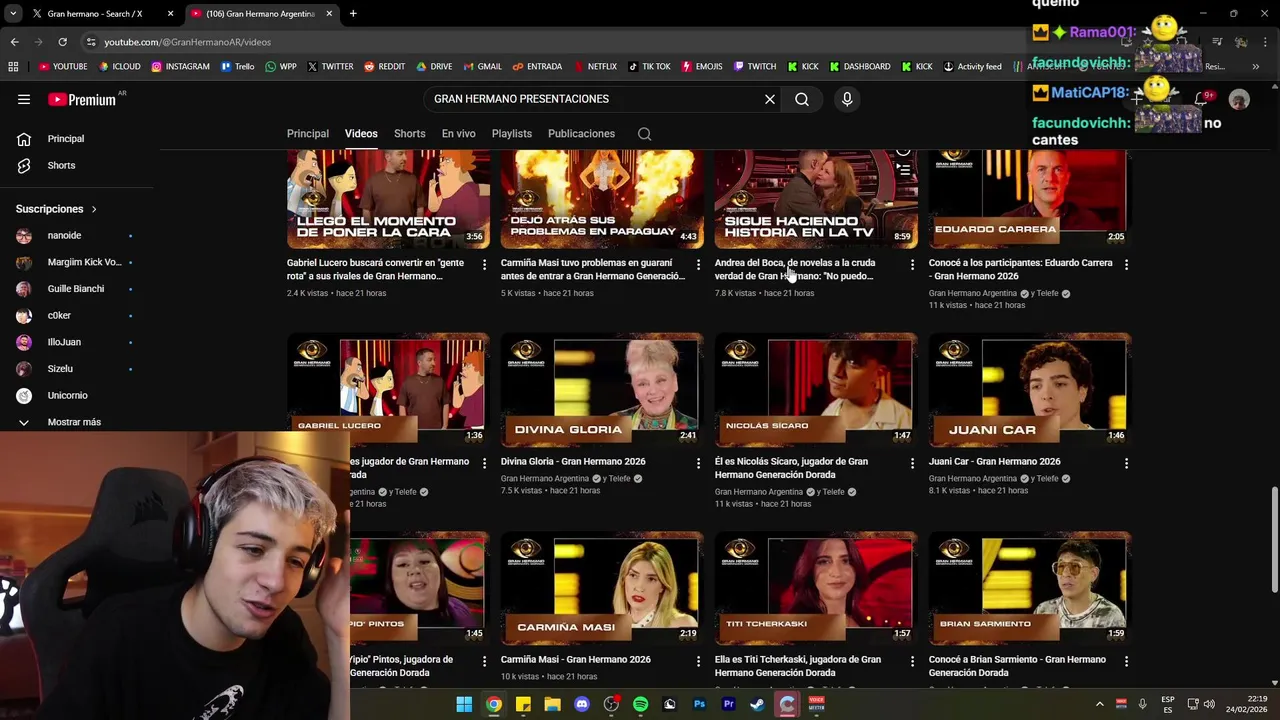1280x720 pixels.
Task: Click the search magnifier button
Action: 802,99
